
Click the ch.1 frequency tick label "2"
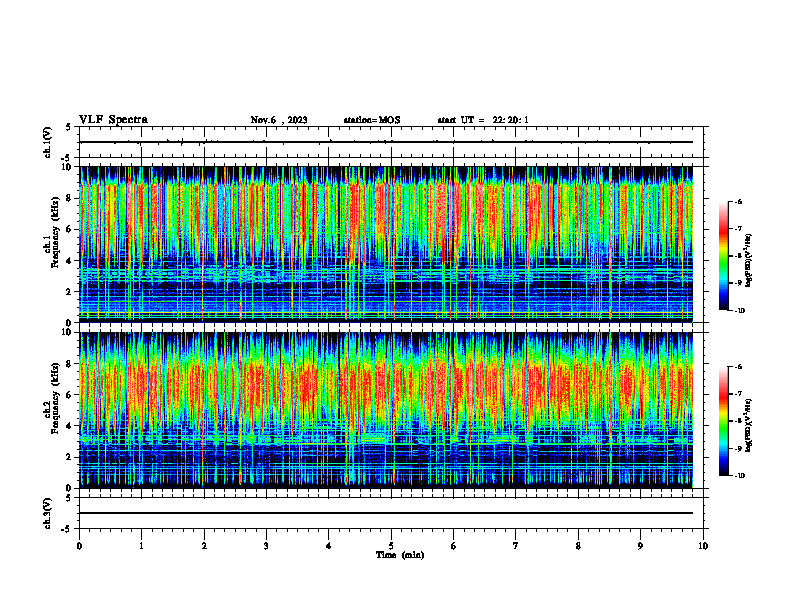point(70,292)
